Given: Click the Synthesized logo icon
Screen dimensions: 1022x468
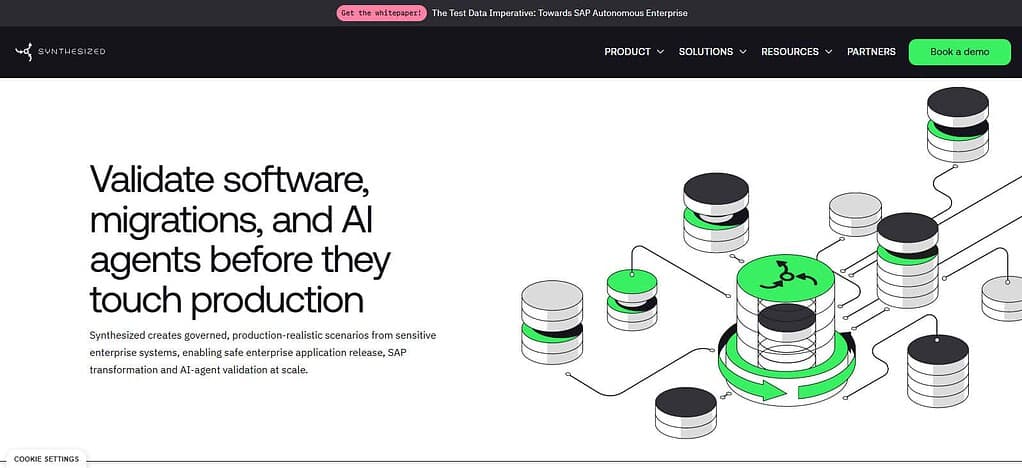Looking at the screenshot, I should click(x=23, y=51).
